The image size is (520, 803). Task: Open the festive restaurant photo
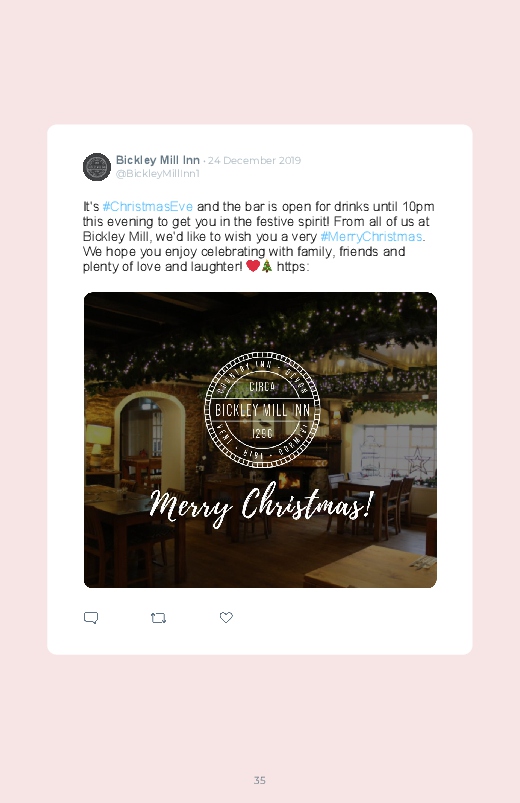pyautogui.click(x=260, y=440)
